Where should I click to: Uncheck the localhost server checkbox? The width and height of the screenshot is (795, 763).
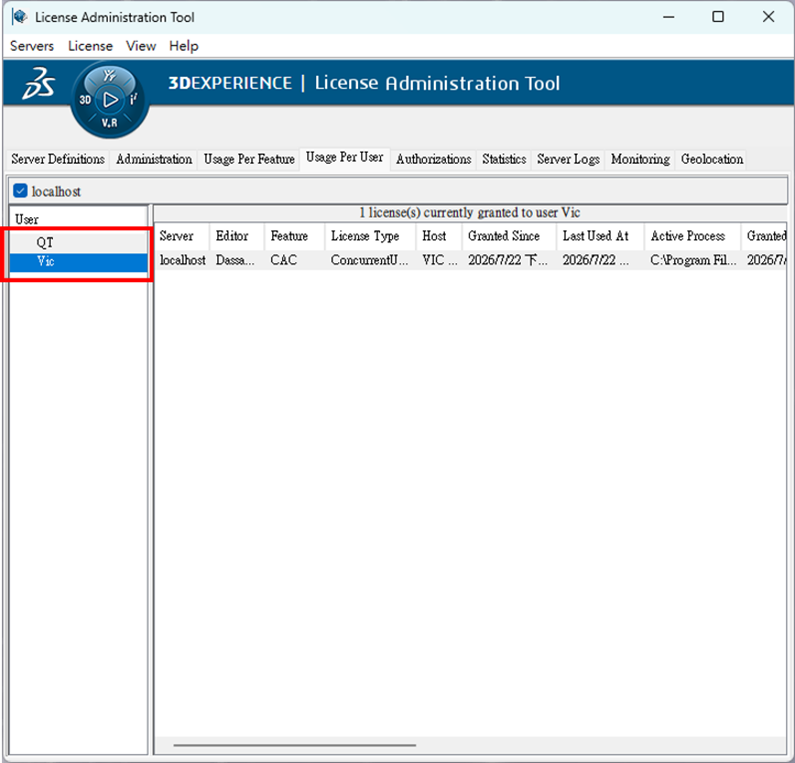click(x=20, y=191)
